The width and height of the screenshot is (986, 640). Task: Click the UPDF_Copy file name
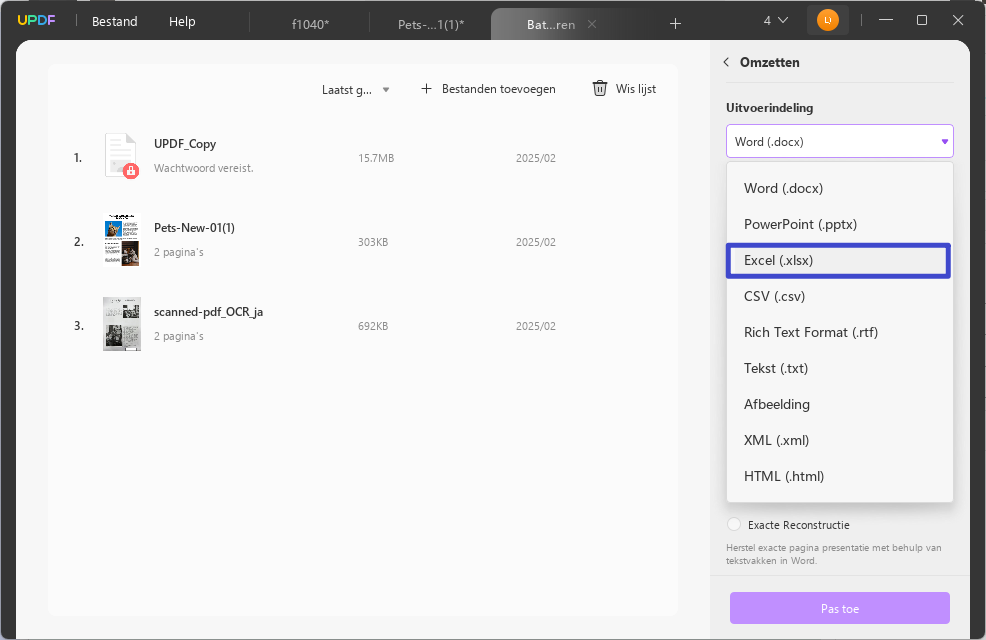(185, 144)
